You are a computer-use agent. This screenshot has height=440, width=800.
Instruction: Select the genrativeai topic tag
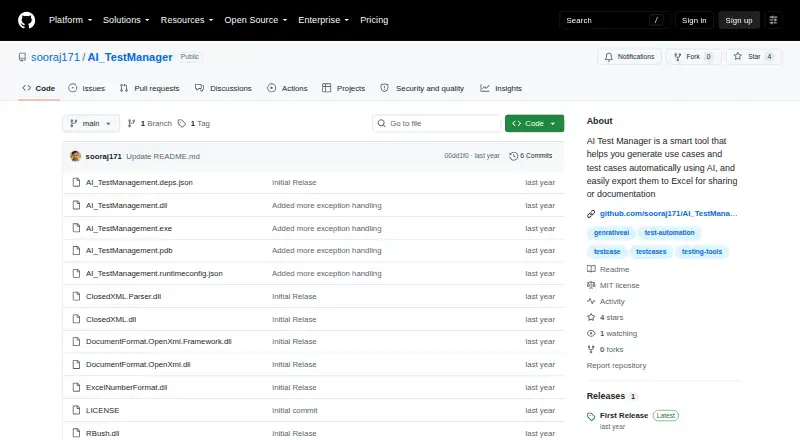pos(611,233)
